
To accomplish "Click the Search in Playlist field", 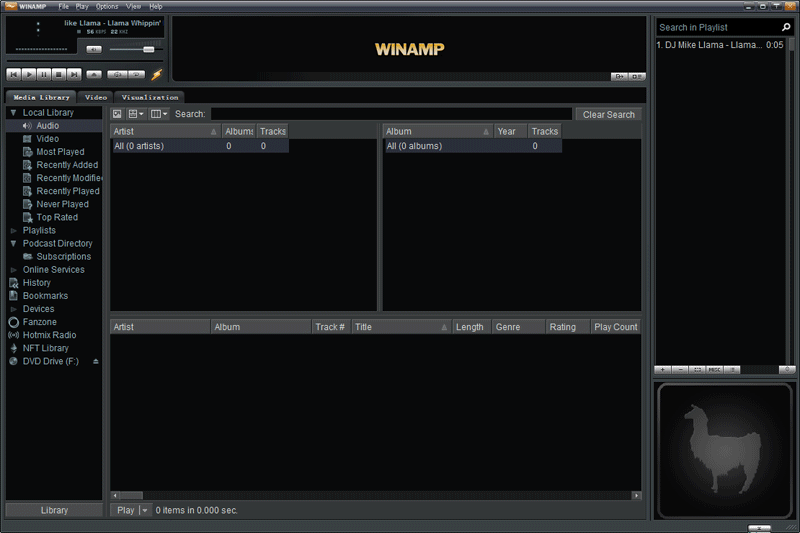I will (718, 28).
